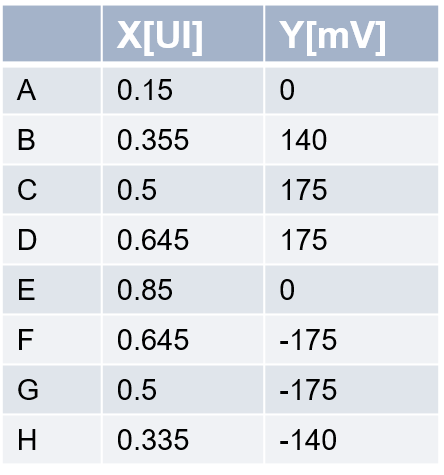The image size is (444, 475).
Task: Select X value 0.5 in row C
Action: (183, 190)
